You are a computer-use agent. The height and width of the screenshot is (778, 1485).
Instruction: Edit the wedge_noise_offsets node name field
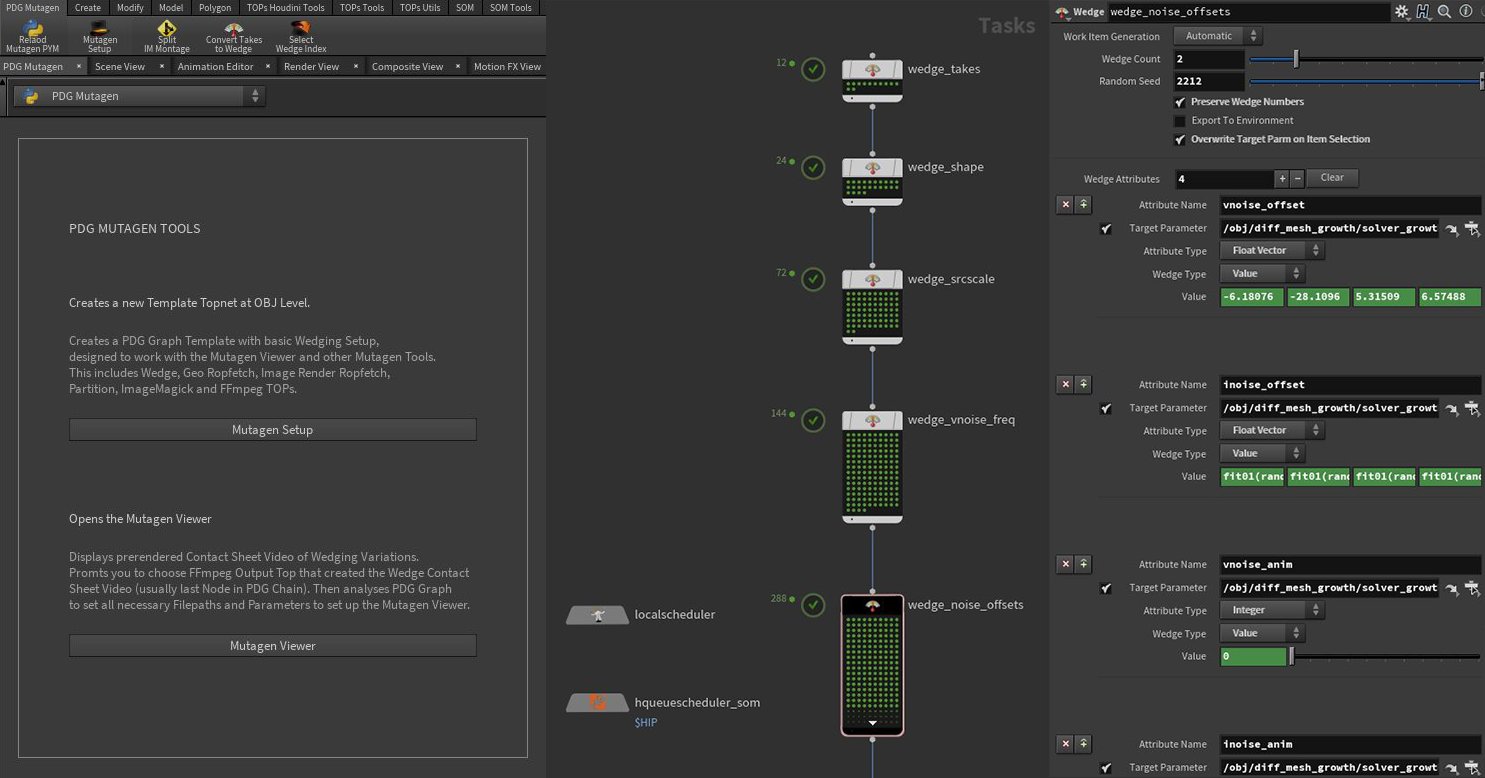pyautogui.click(x=1248, y=12)
